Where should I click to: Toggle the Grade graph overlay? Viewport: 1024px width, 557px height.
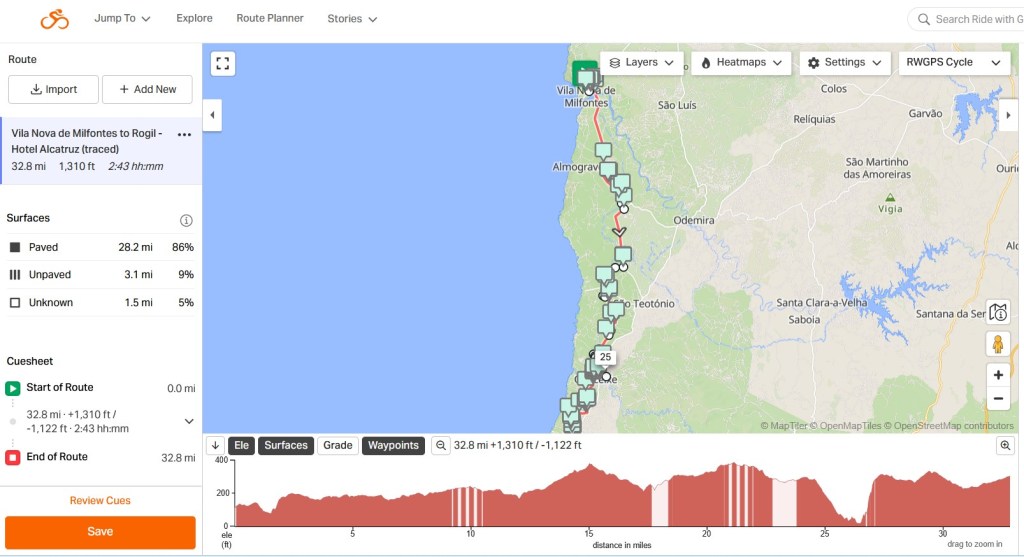point(338,445)
